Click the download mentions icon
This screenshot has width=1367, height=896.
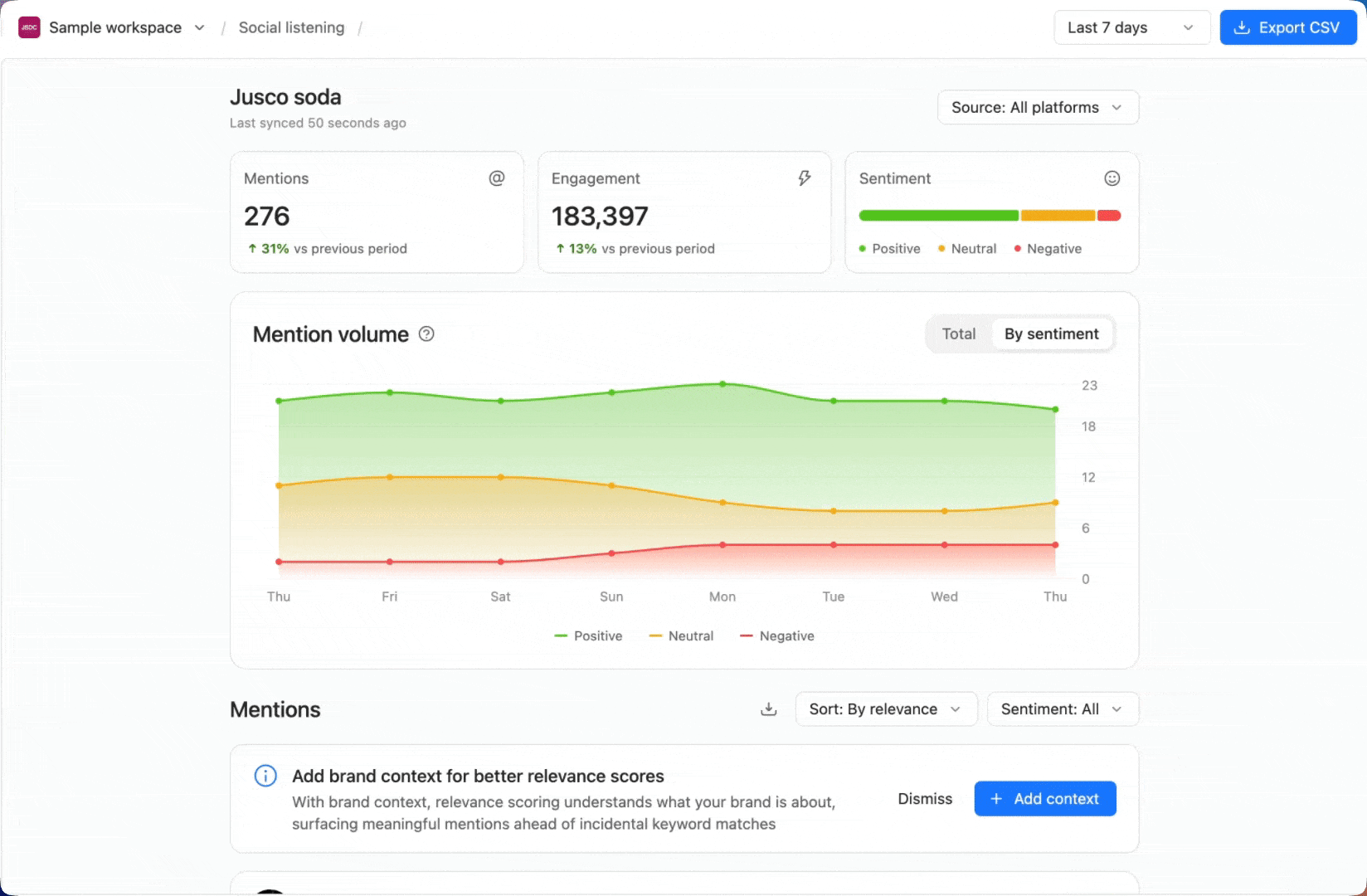point(769,709)
